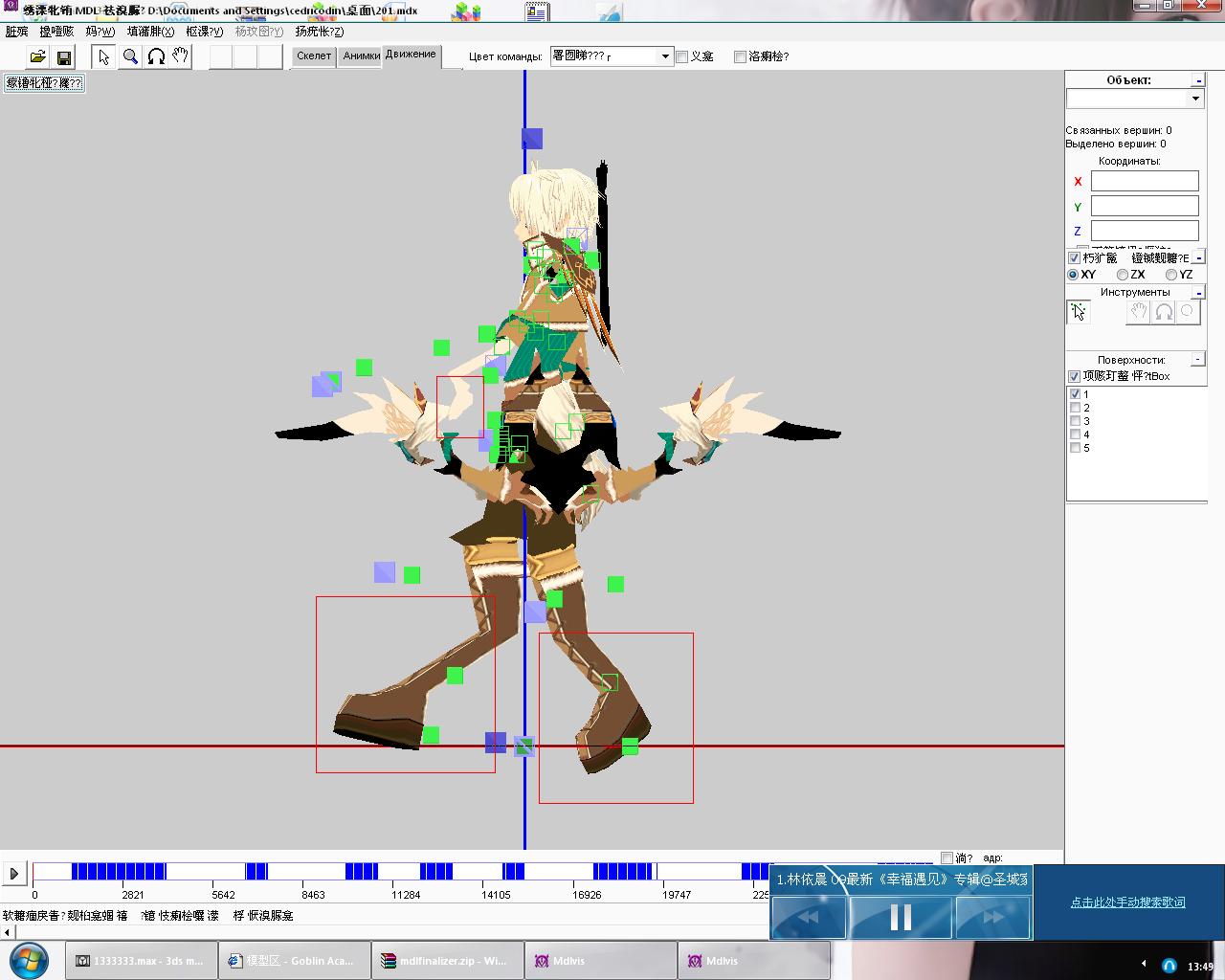This screenshot has height=980, width=1225.
Task: Open the menu ending with (W)
Action: tap(100, 32)
